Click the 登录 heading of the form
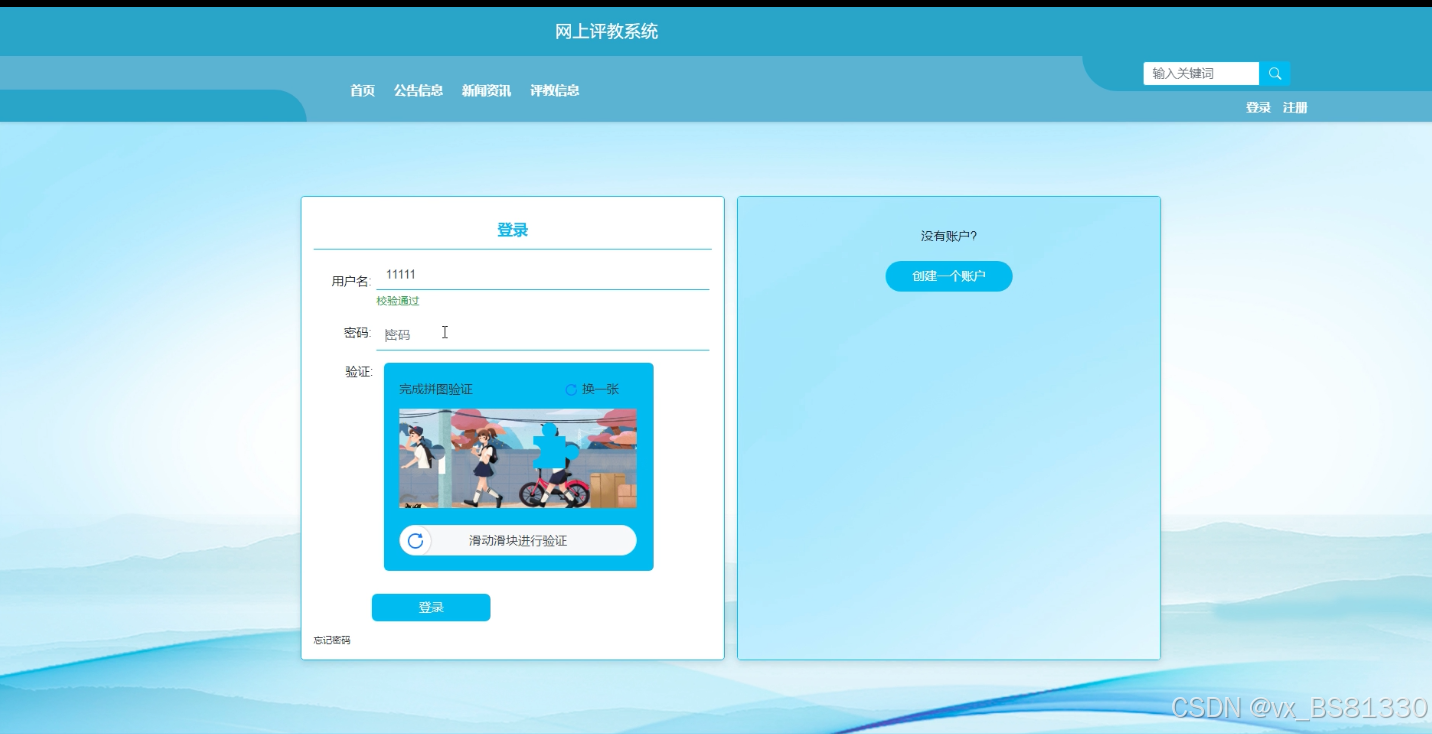The width and height of the screenshot is (1432, 734). pos(513,230)
